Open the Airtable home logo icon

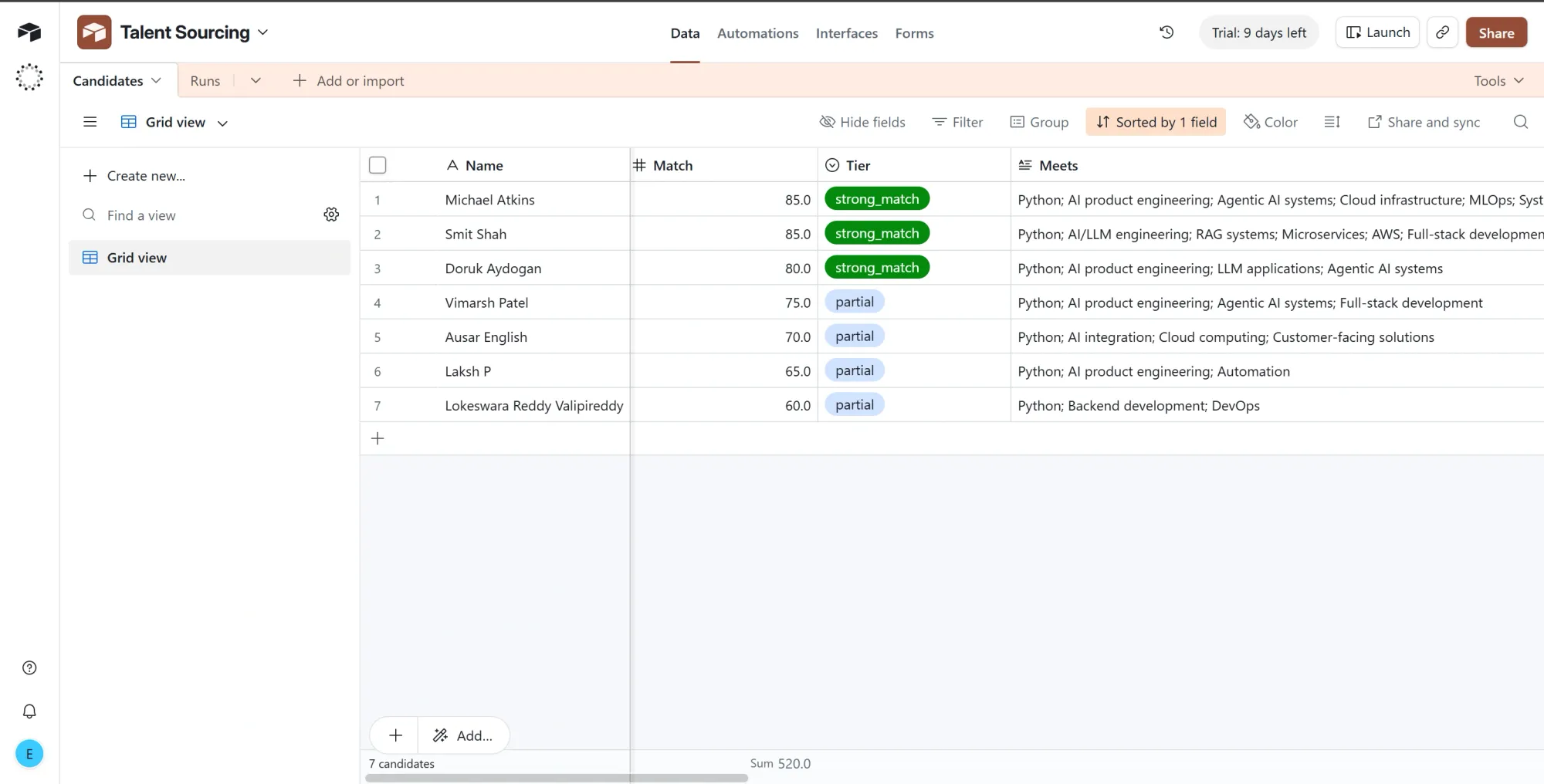click(29, 32)
